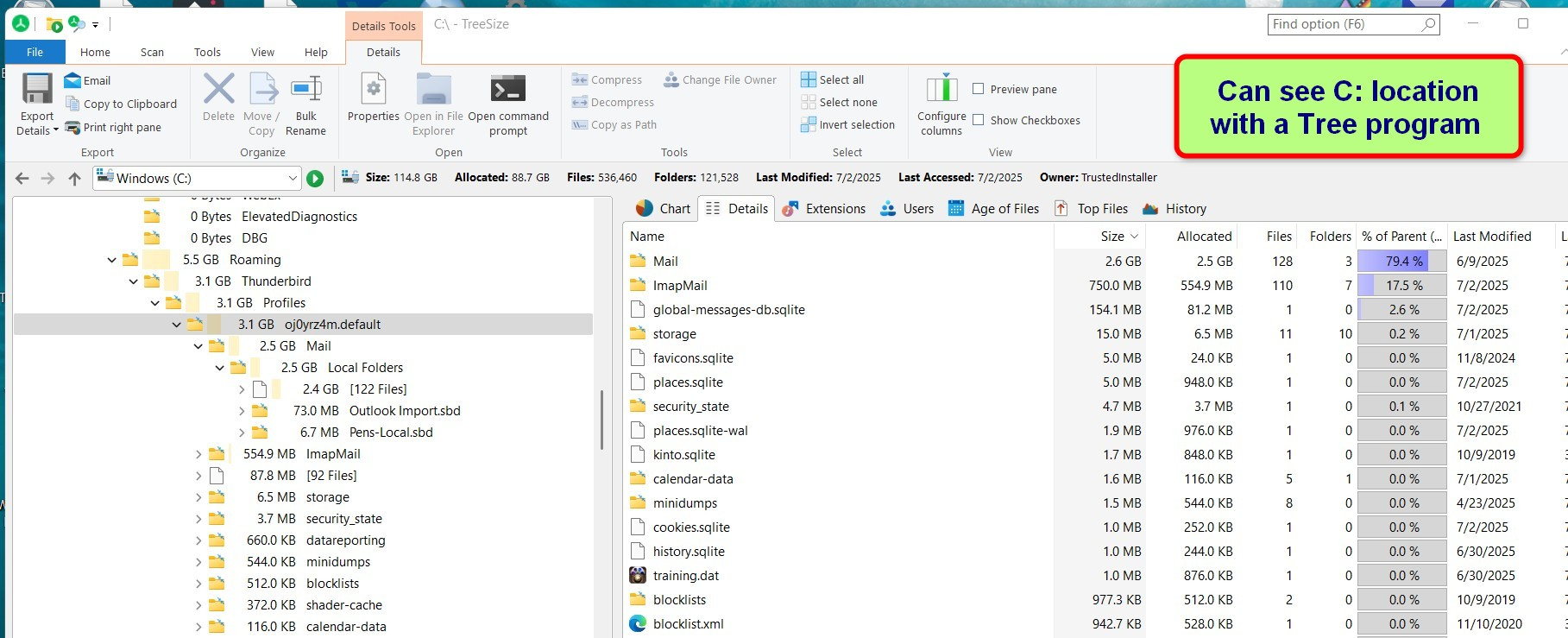Image resolution: width=1568 pixels, height=638 pixels.
Task: Open command prompt here
Action: 508,105
